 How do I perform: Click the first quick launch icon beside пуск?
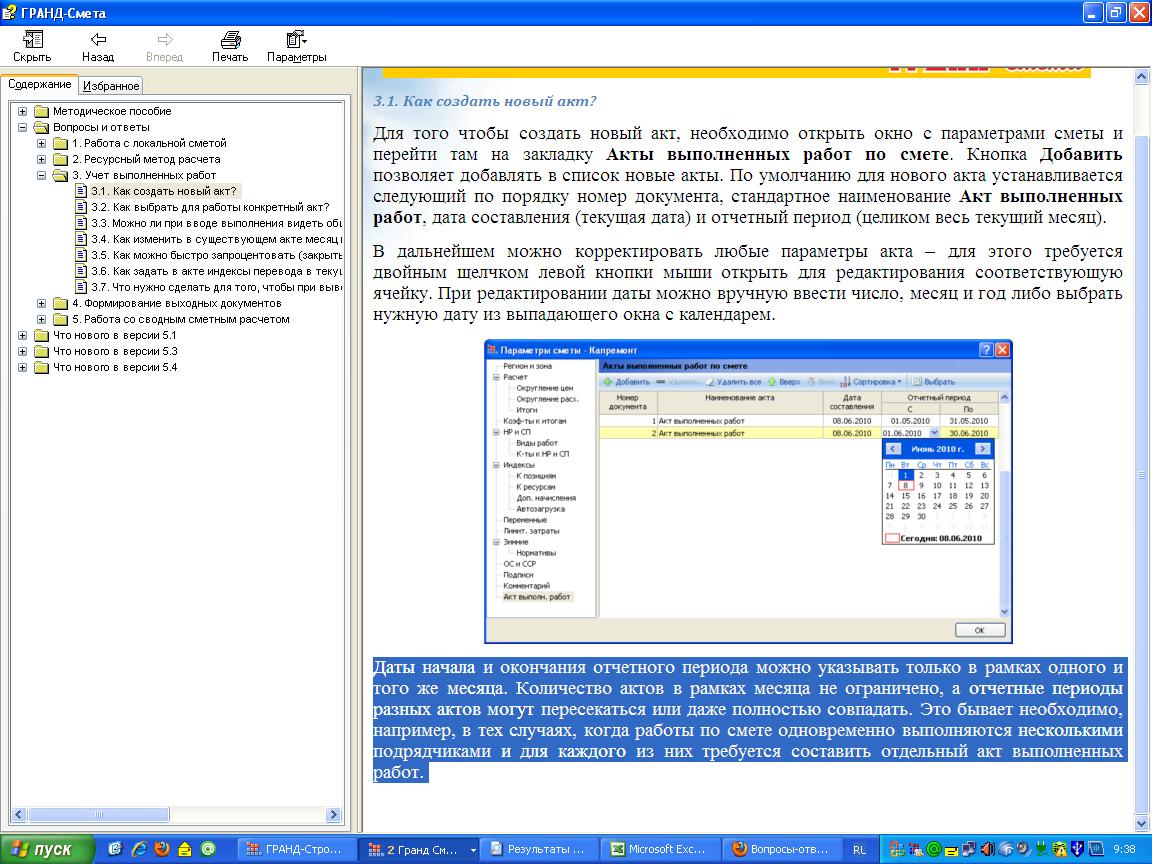click(115, 849)
